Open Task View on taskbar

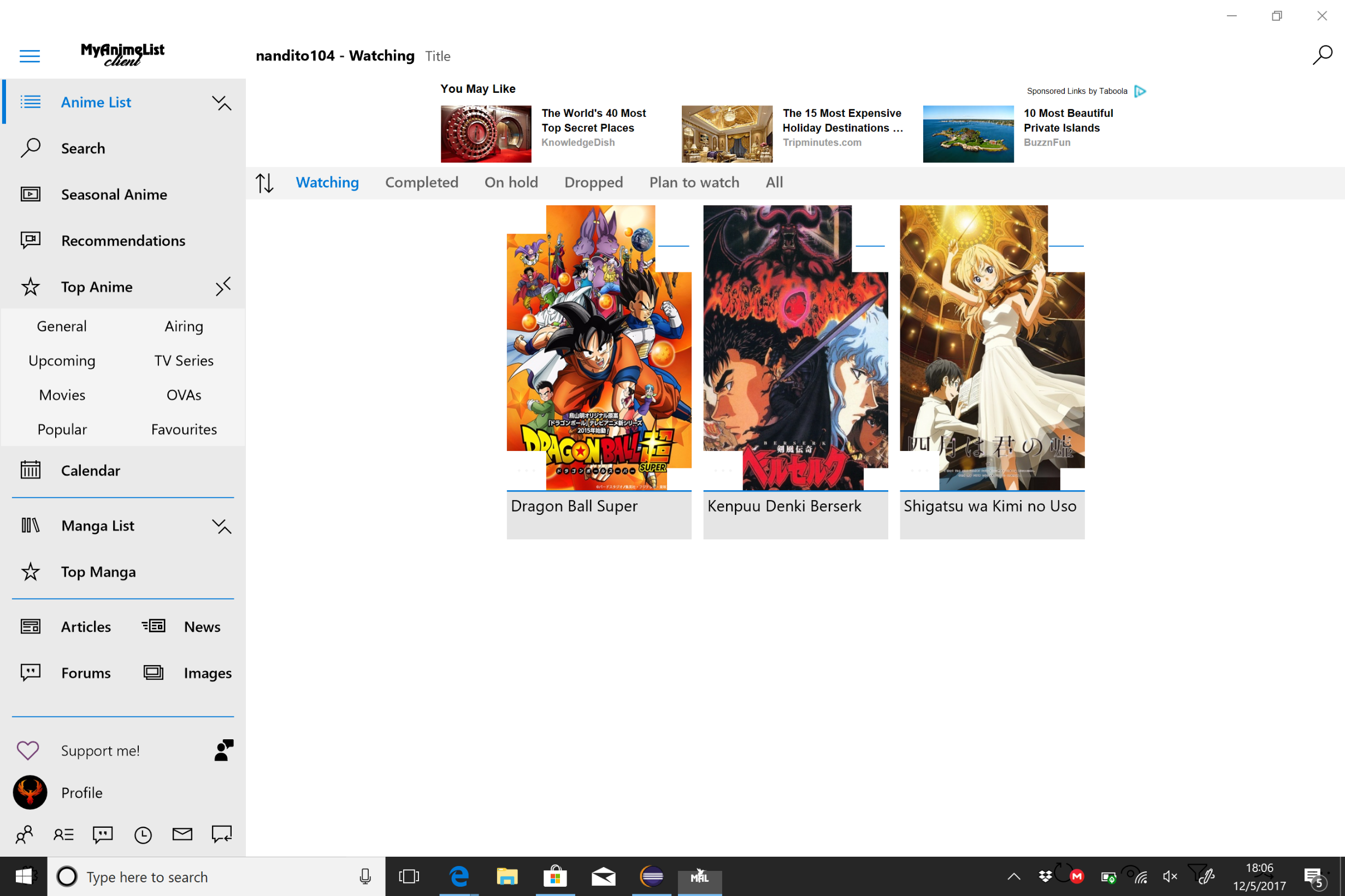[409, 876]
